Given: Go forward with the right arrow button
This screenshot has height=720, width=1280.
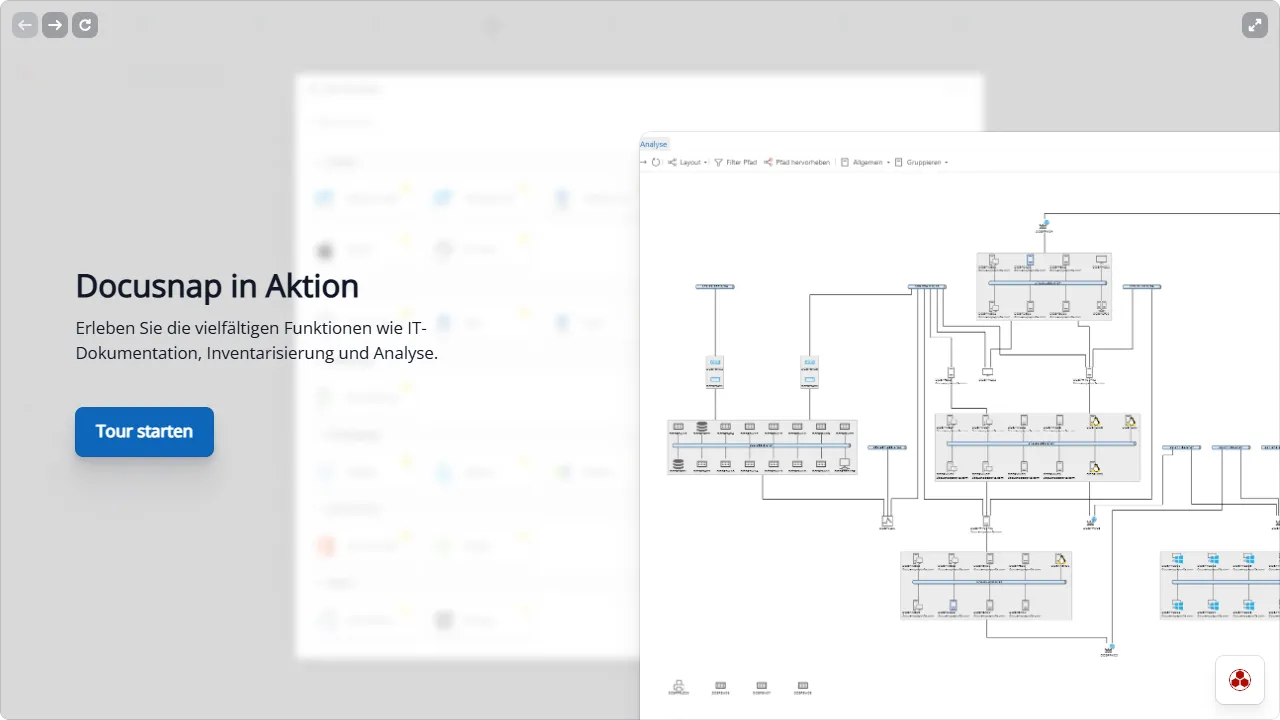Looking at the screenshot, I should 55,25.
